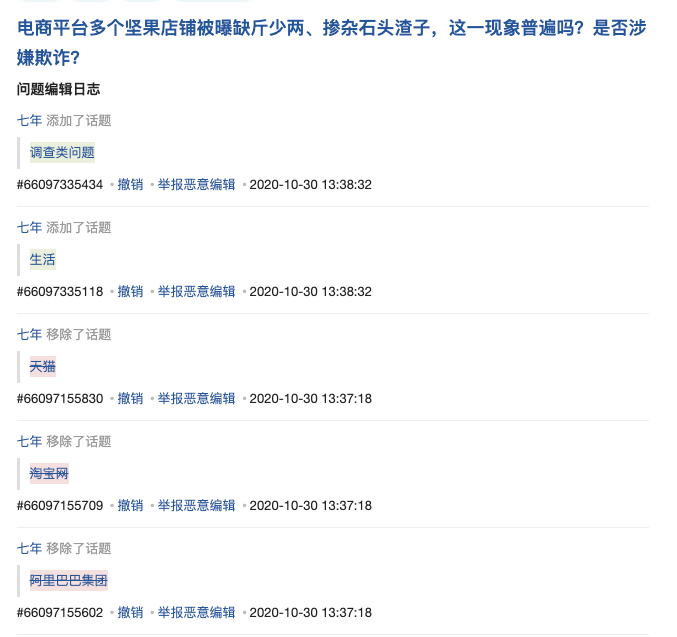Undo edit #66097155602
Image resolution: width=677 pixels, height=637 pixels.
point(130,612)
